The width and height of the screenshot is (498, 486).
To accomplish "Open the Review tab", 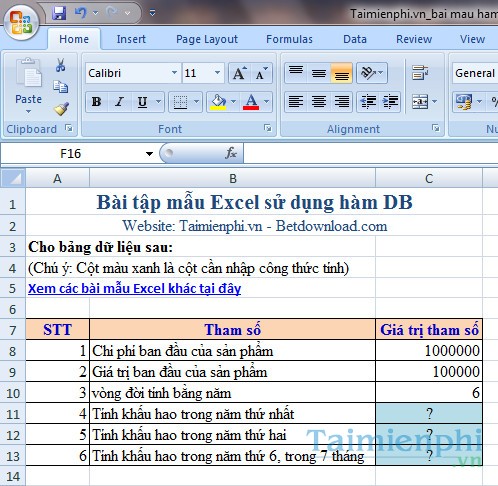I will click(414, 39).
